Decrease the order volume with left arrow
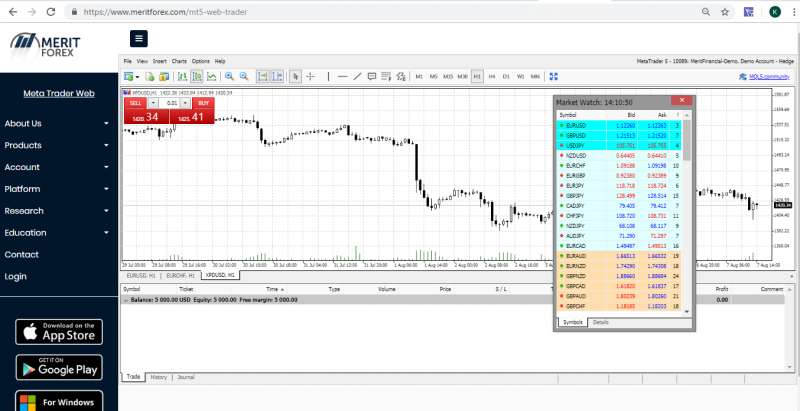Screen dimensions: 800x411 tap(153, 103)
